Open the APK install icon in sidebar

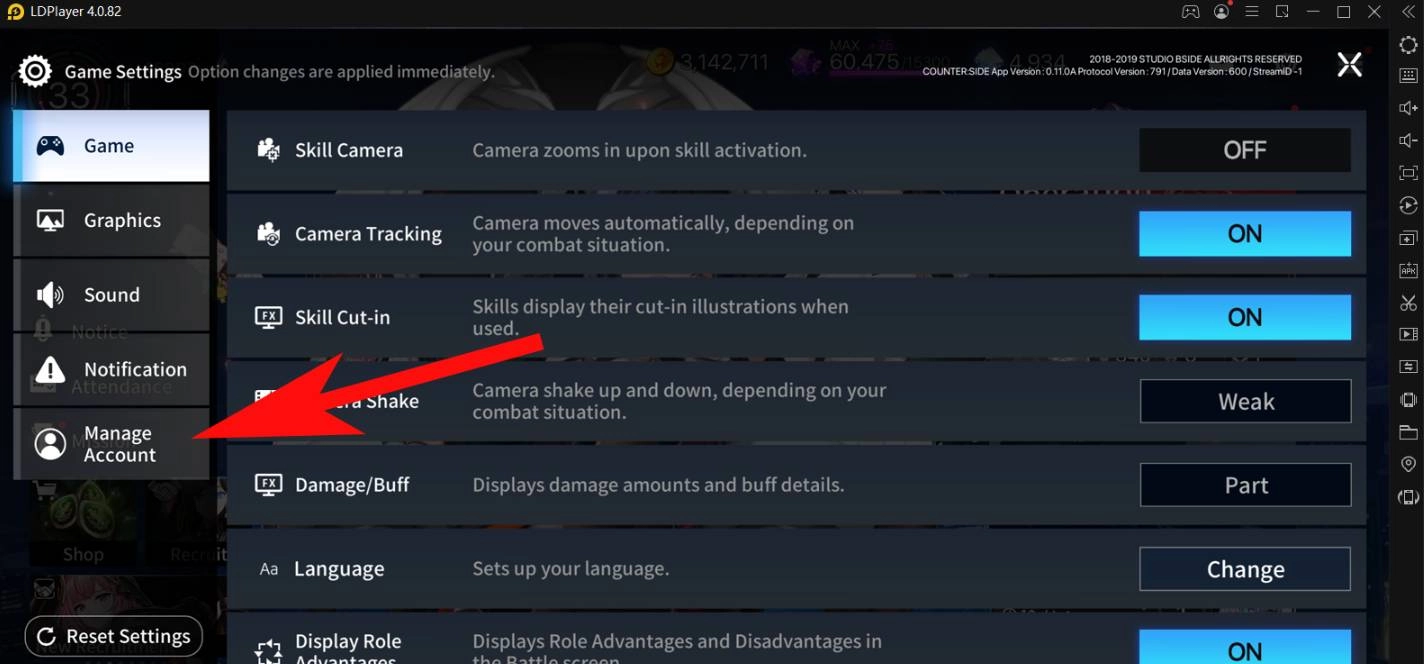point(1408,270)
